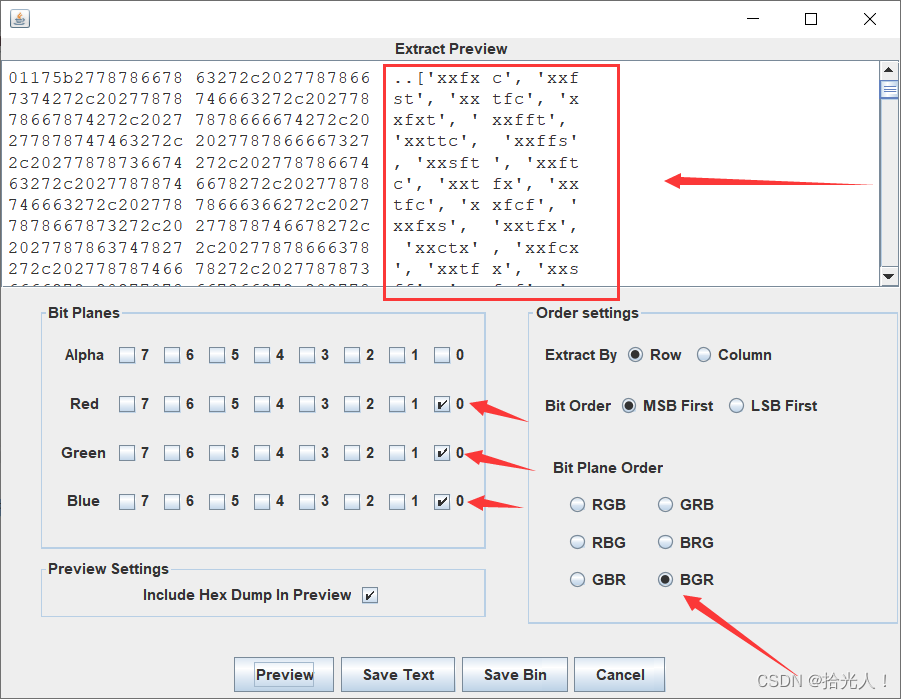The image size is (901, 699).
Task: Check Alpha bit plane 5
Action: 217,355
